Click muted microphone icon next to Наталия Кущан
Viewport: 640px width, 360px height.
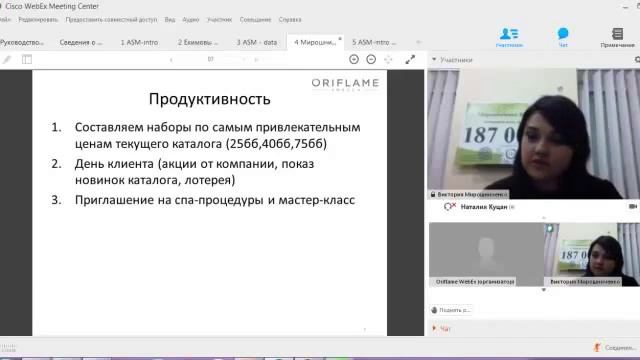coord(450,207)
